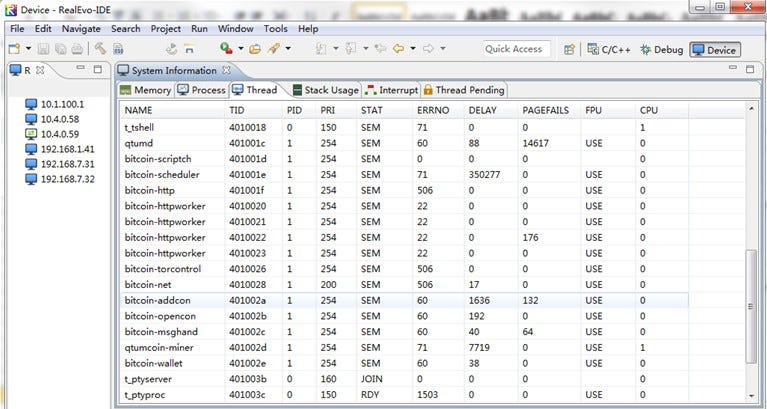Viewport: 767px width, 409px height.
Task: Open the Navigate menu
Action: [x=81, y=29]
